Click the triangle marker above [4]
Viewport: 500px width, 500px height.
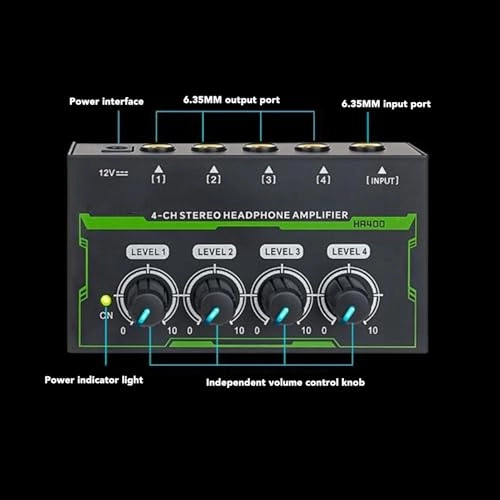coord(323,170)
